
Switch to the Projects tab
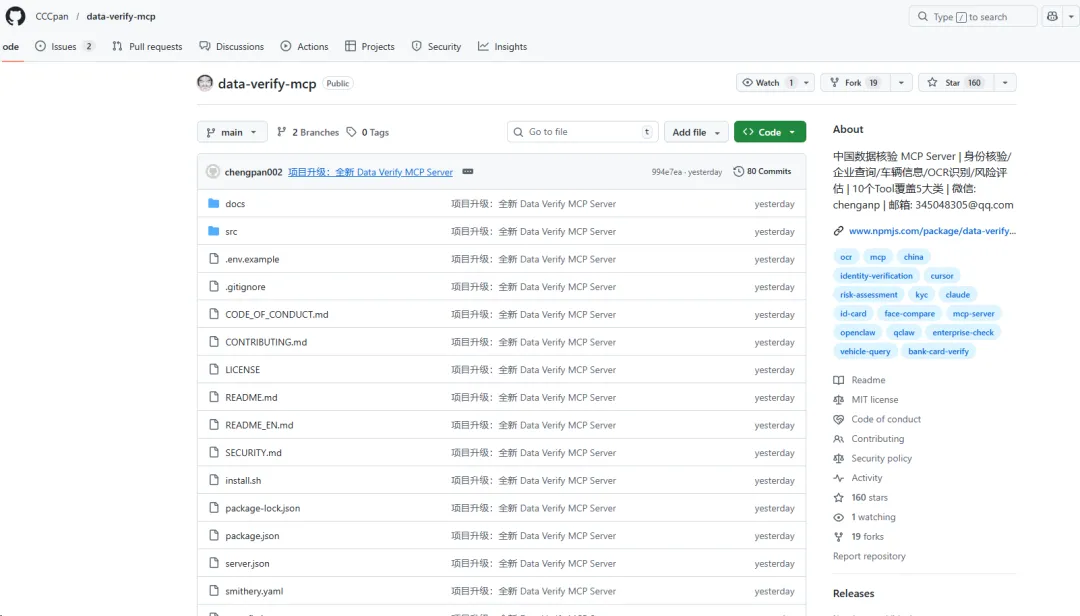[x=370, y=46]
